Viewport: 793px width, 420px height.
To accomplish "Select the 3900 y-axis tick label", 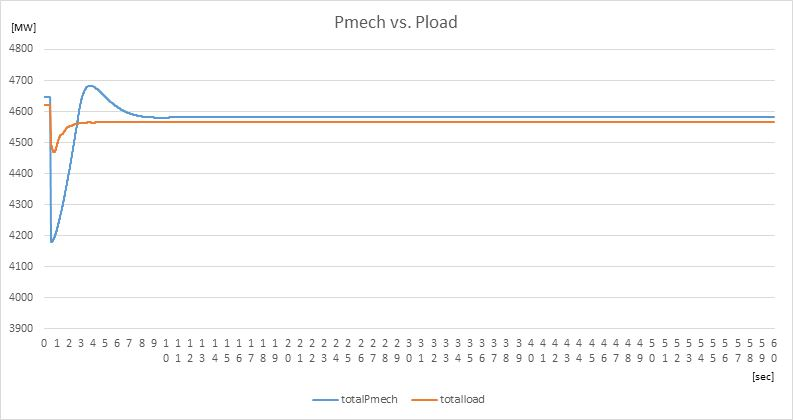I will point(21,328).
